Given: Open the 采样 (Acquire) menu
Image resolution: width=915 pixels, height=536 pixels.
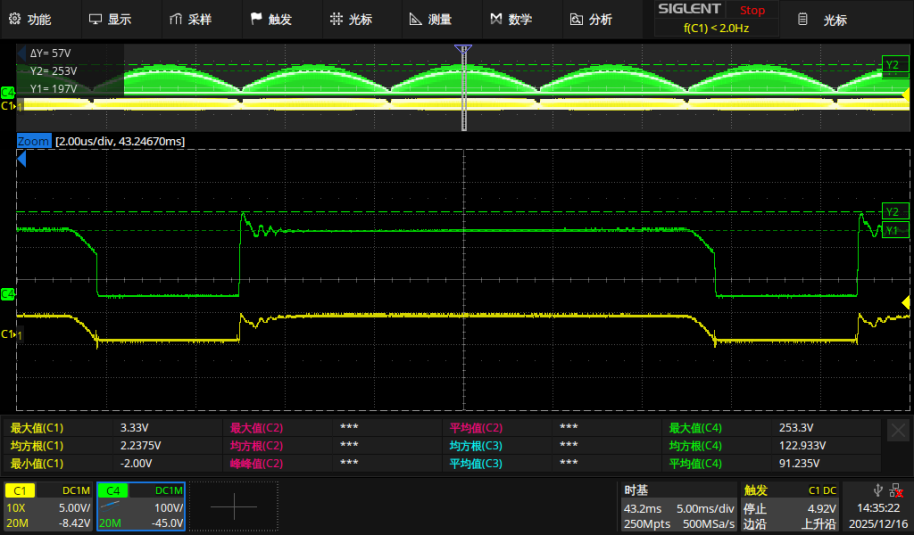Looking at the screenshot, I should [190, 19].
